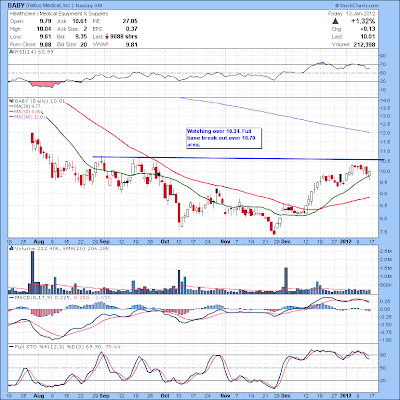The height and width of the screenshot is (400, 400).
Task: Click the Open value 9.79
Action: 46,21
